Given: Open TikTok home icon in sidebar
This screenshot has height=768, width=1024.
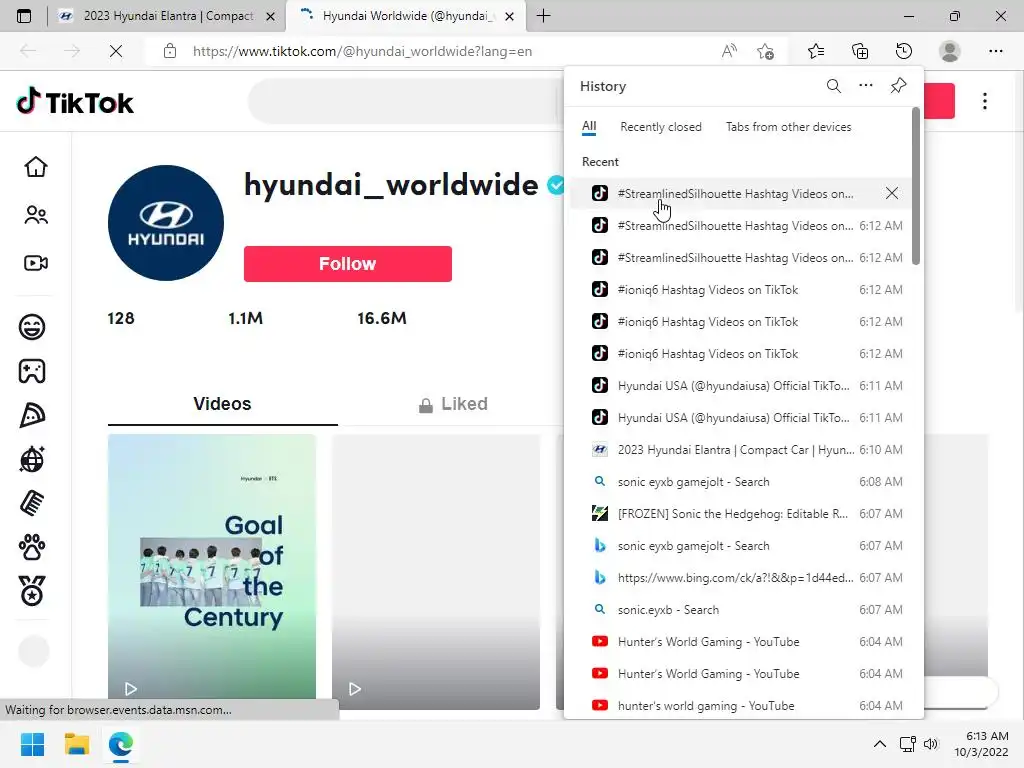Looking at the screenshot, I should point(36,167).
